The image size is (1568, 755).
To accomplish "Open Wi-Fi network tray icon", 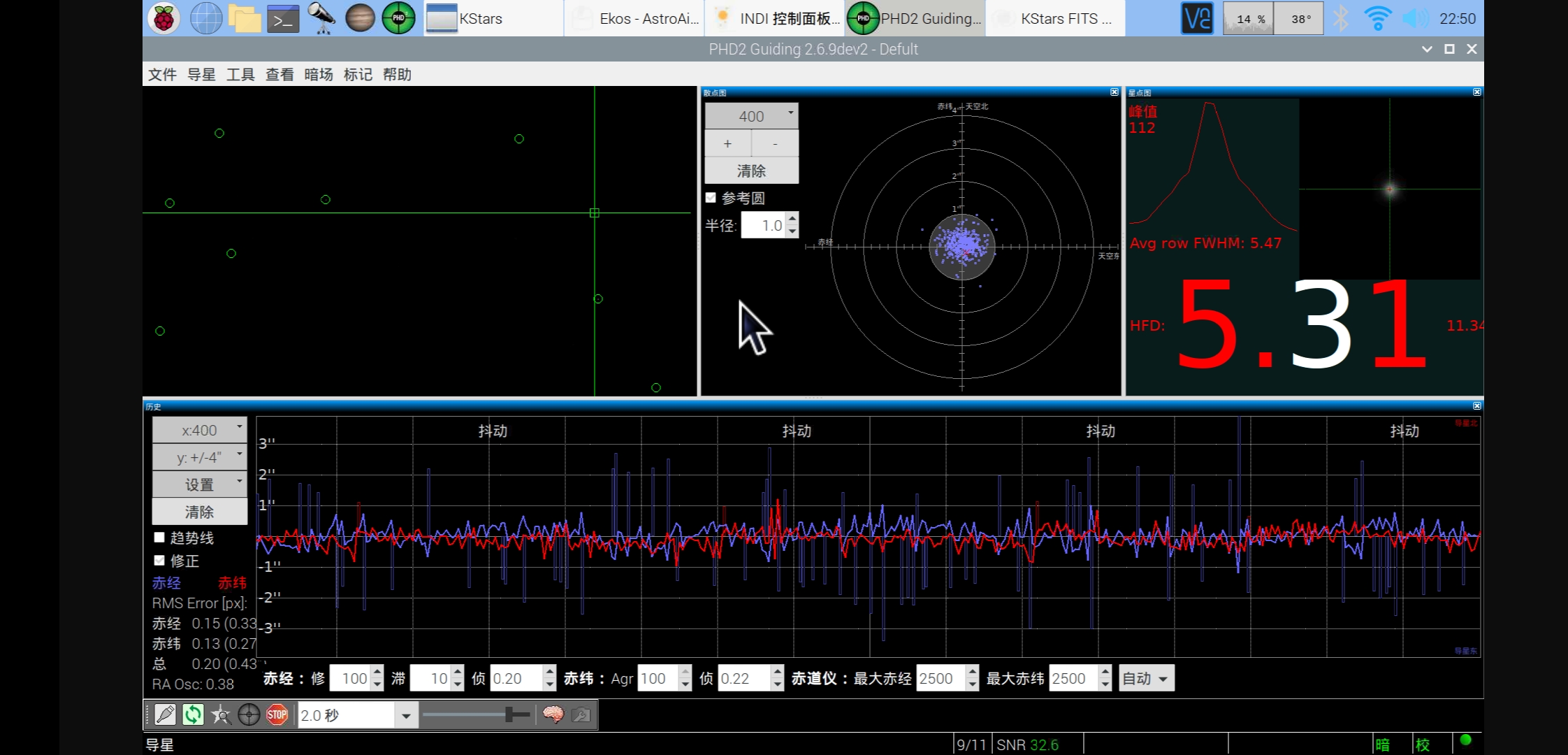I will click(x=1378, y=18).
